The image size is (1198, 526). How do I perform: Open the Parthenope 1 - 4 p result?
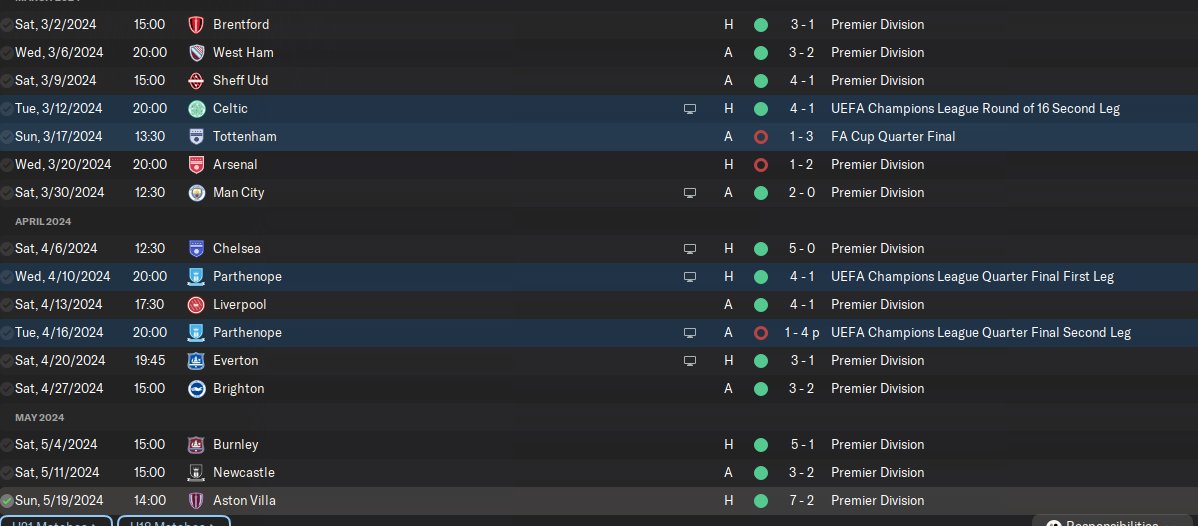coord(801,333)
